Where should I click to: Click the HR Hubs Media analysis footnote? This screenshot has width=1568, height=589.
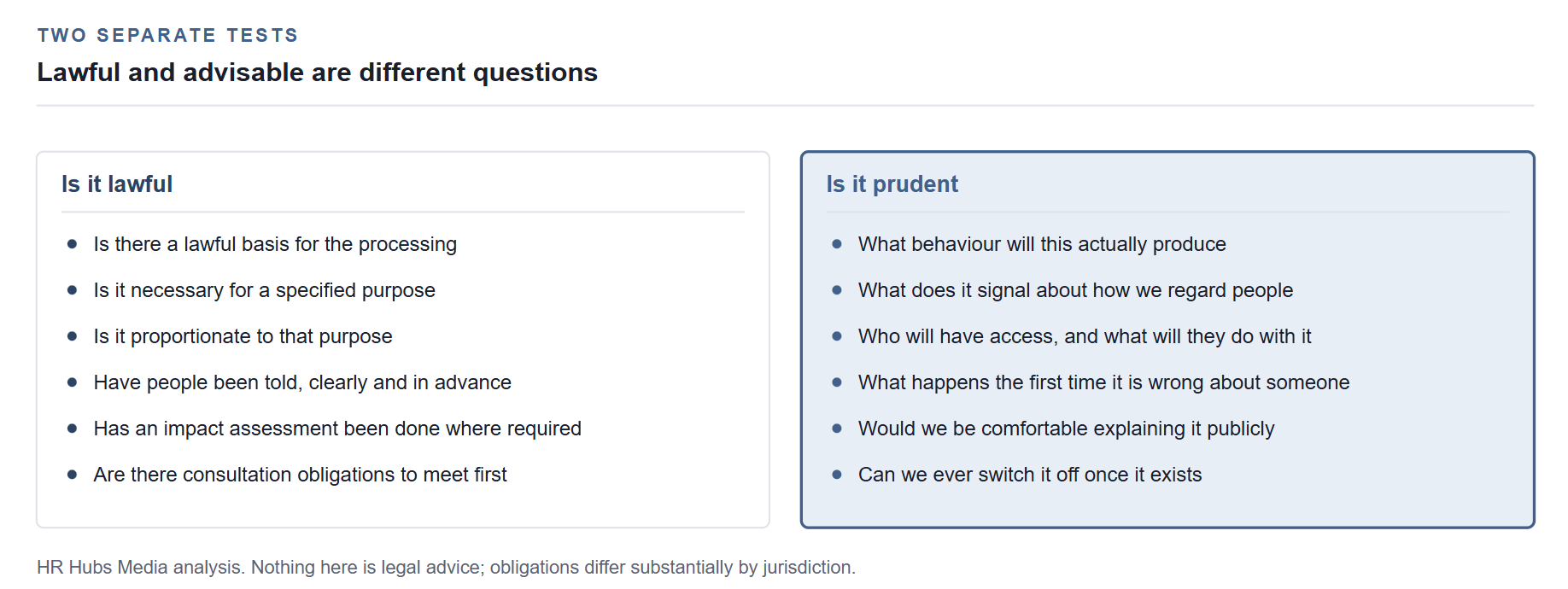[x=446, y=568]
